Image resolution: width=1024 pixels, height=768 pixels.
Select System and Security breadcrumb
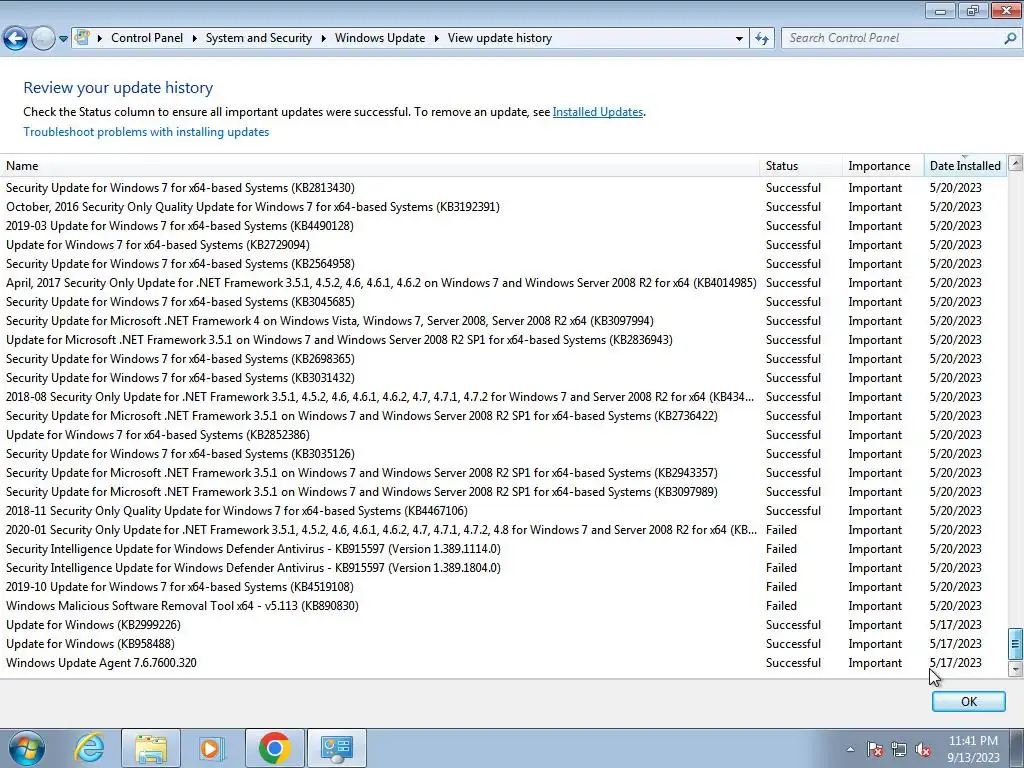tap(259, 38)
